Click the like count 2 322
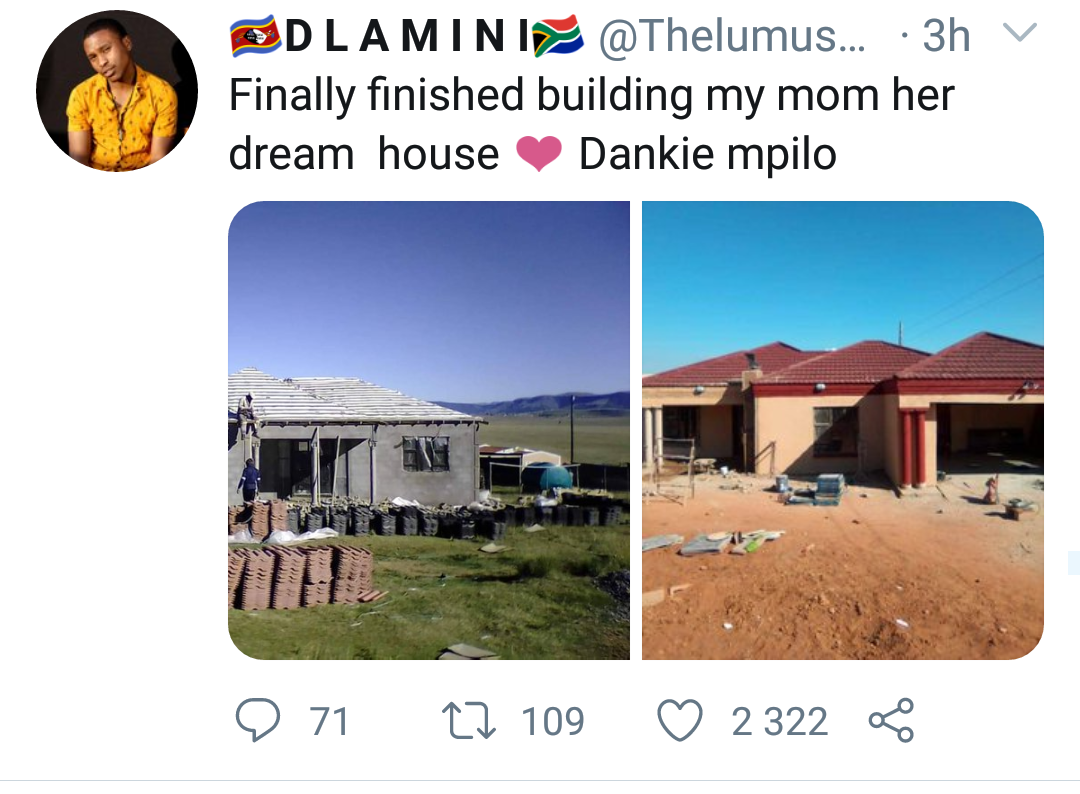This screenshot has width=1080, height=794. pos(779,721)
